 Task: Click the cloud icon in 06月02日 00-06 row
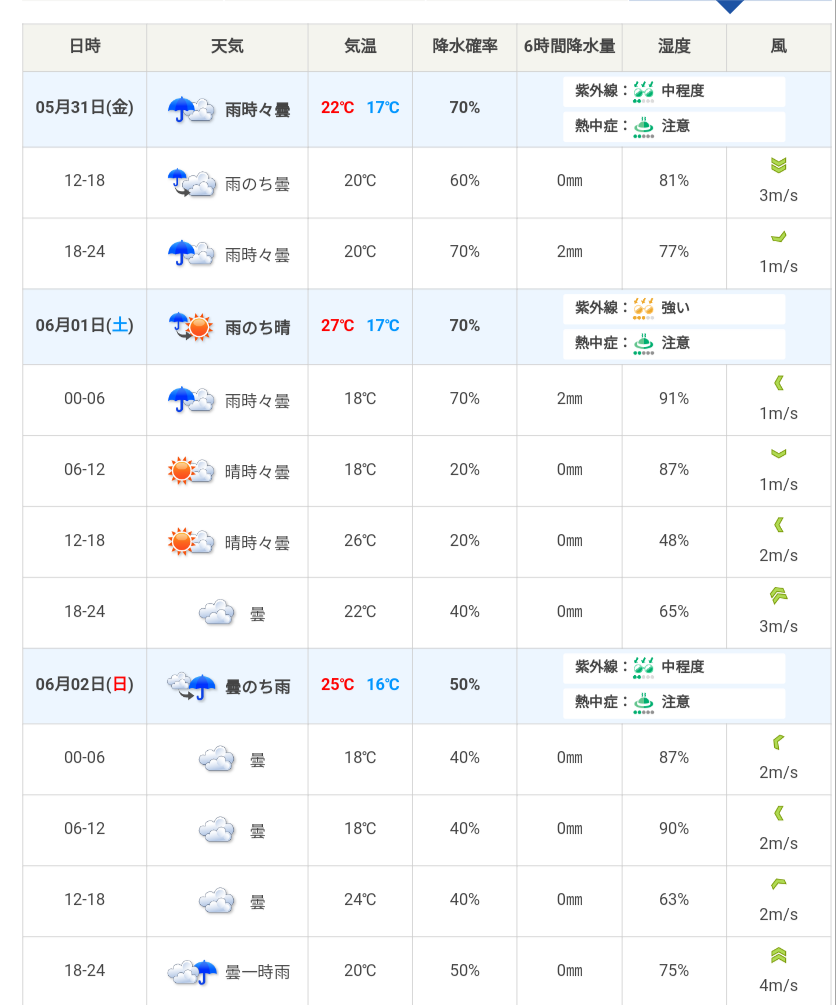216,759
